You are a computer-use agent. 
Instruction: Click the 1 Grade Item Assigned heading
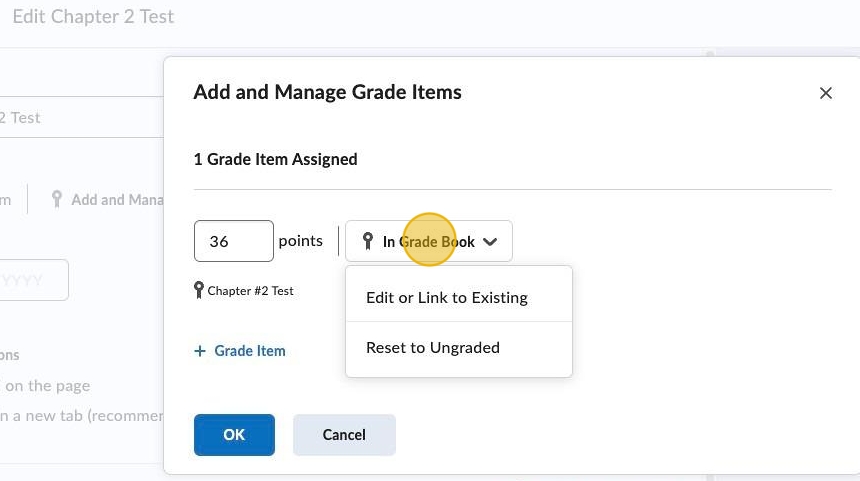pos(275,159)
